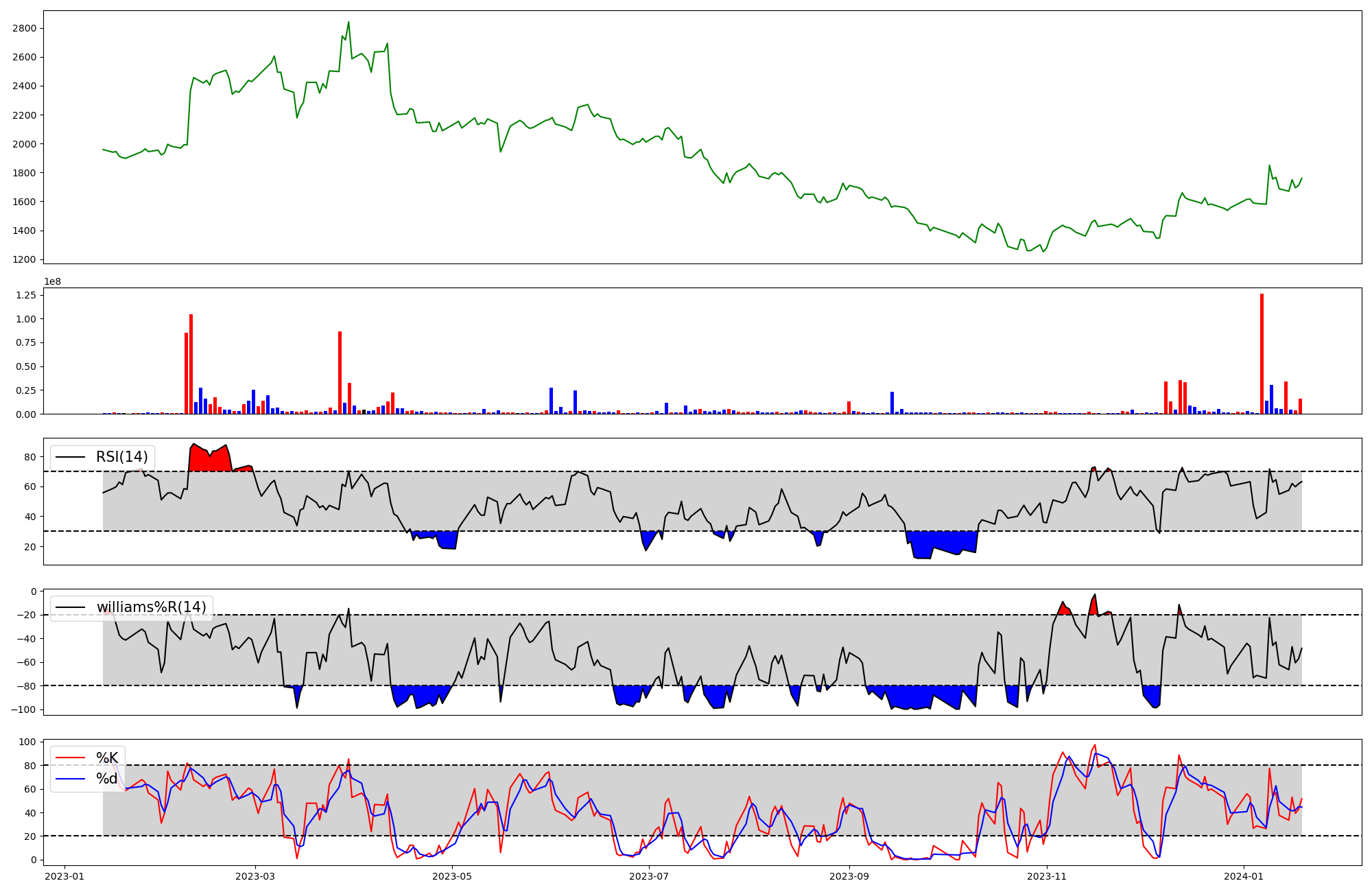The image size is (1372, 892).
Task: Click the highest peak of the green price line
Action: 348,23
